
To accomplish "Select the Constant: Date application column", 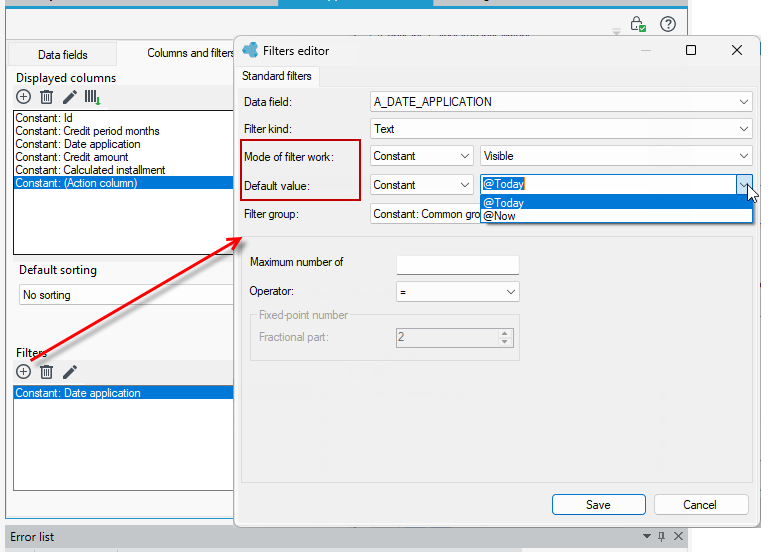I will click(x=123, y=144).
